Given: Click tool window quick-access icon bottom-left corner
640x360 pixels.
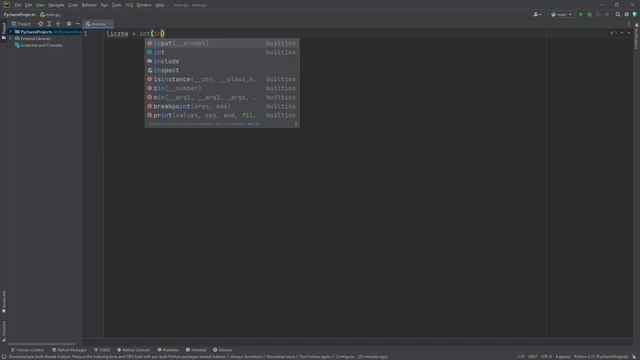Looking at the screenshot, I should tap(4, 356).
